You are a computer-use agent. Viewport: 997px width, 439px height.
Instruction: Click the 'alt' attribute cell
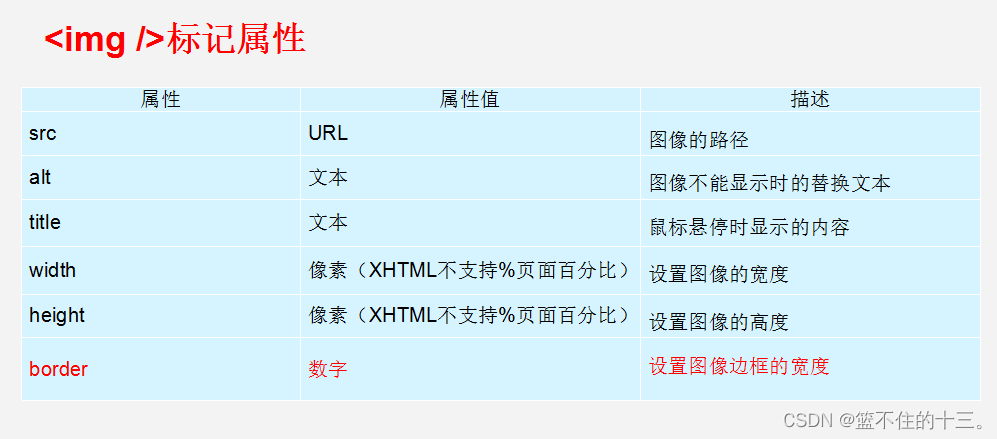tap(161, 178)
